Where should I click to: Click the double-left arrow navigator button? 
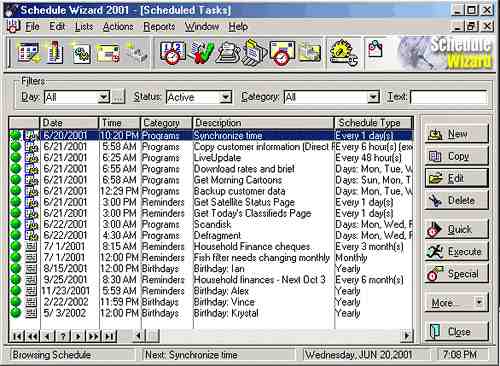[32, 336]
